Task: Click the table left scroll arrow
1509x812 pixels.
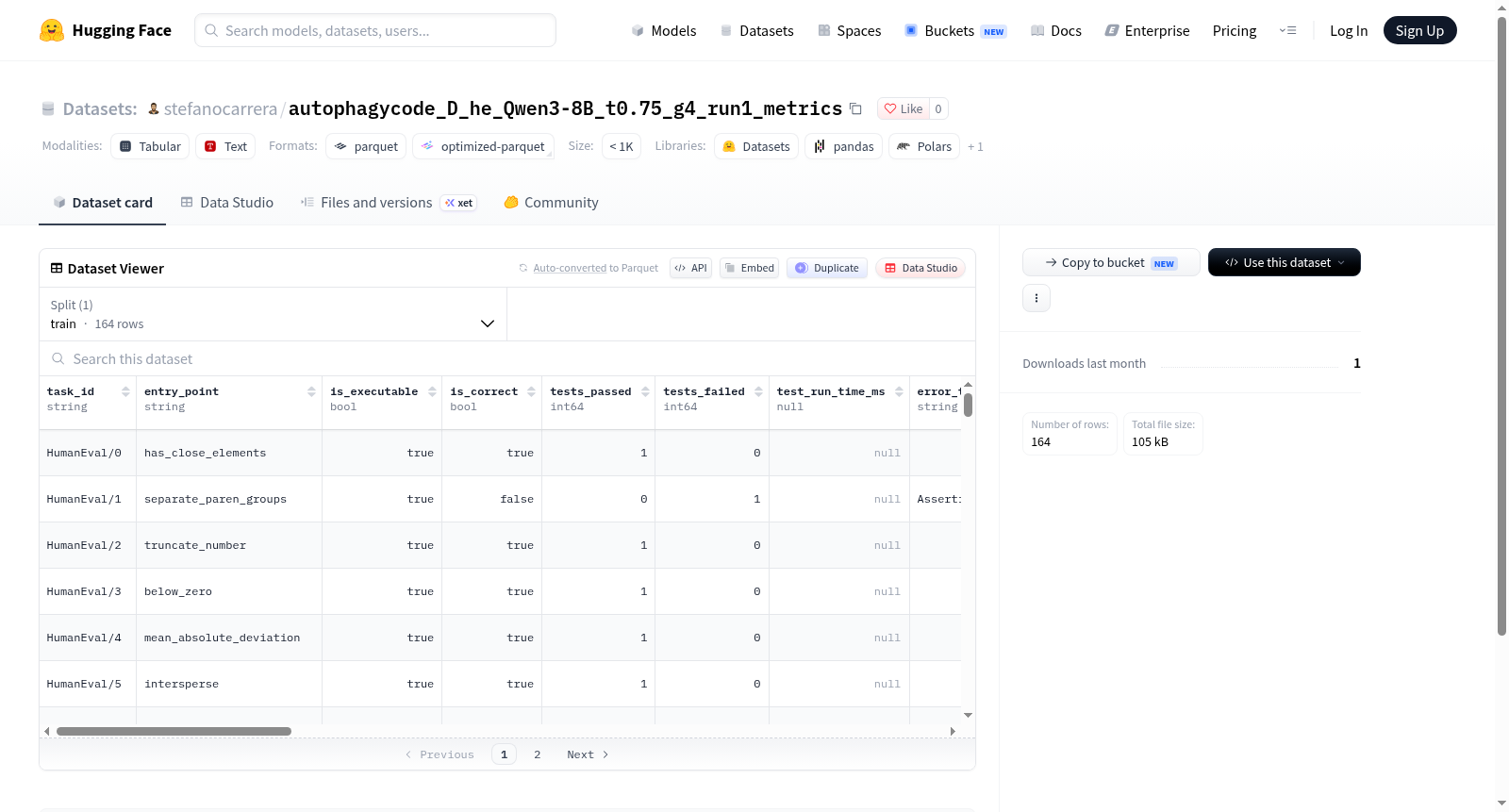Action: tap(47, 731)
